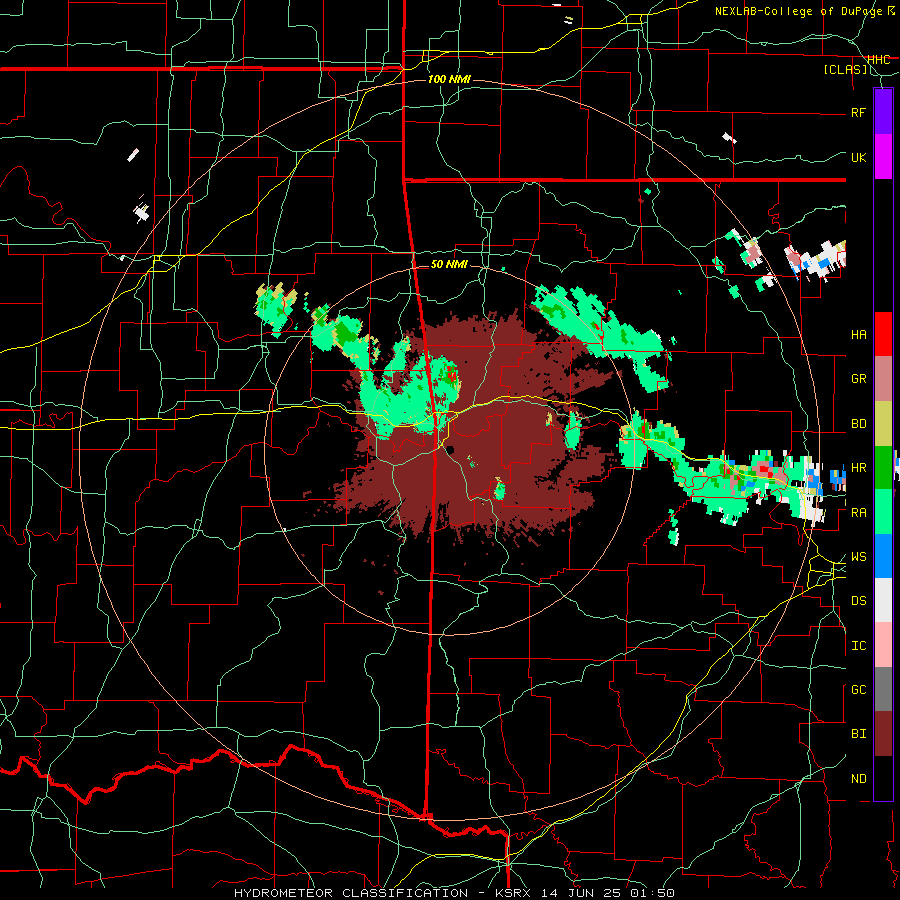Click the BD yellow-olive legend swatch
The height and width of the screenshot is (900, 900).
point(883,423)
